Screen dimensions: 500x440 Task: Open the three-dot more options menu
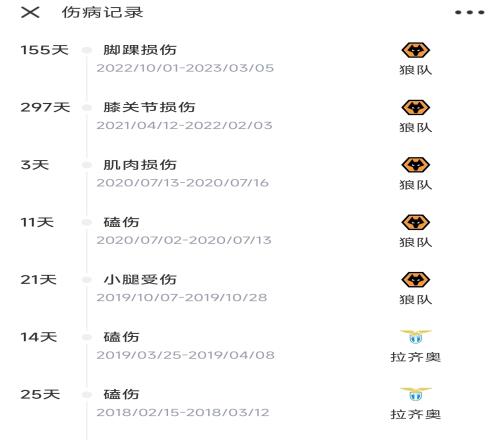(470, 13)
